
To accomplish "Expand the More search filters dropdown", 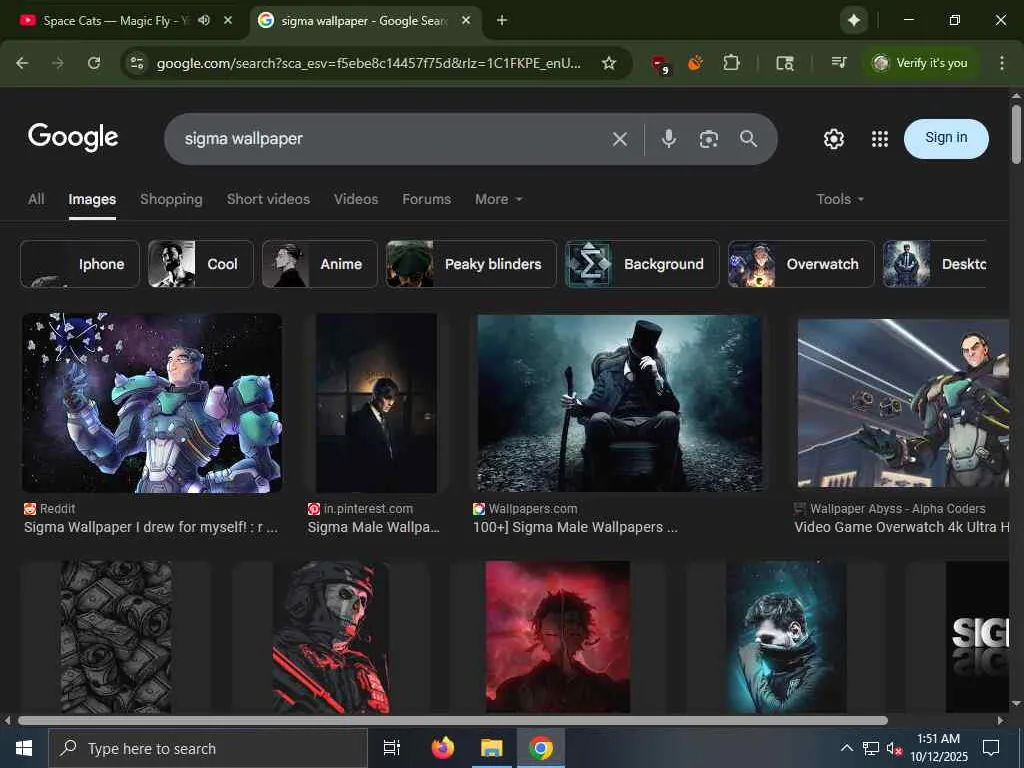I will (498, 199).
